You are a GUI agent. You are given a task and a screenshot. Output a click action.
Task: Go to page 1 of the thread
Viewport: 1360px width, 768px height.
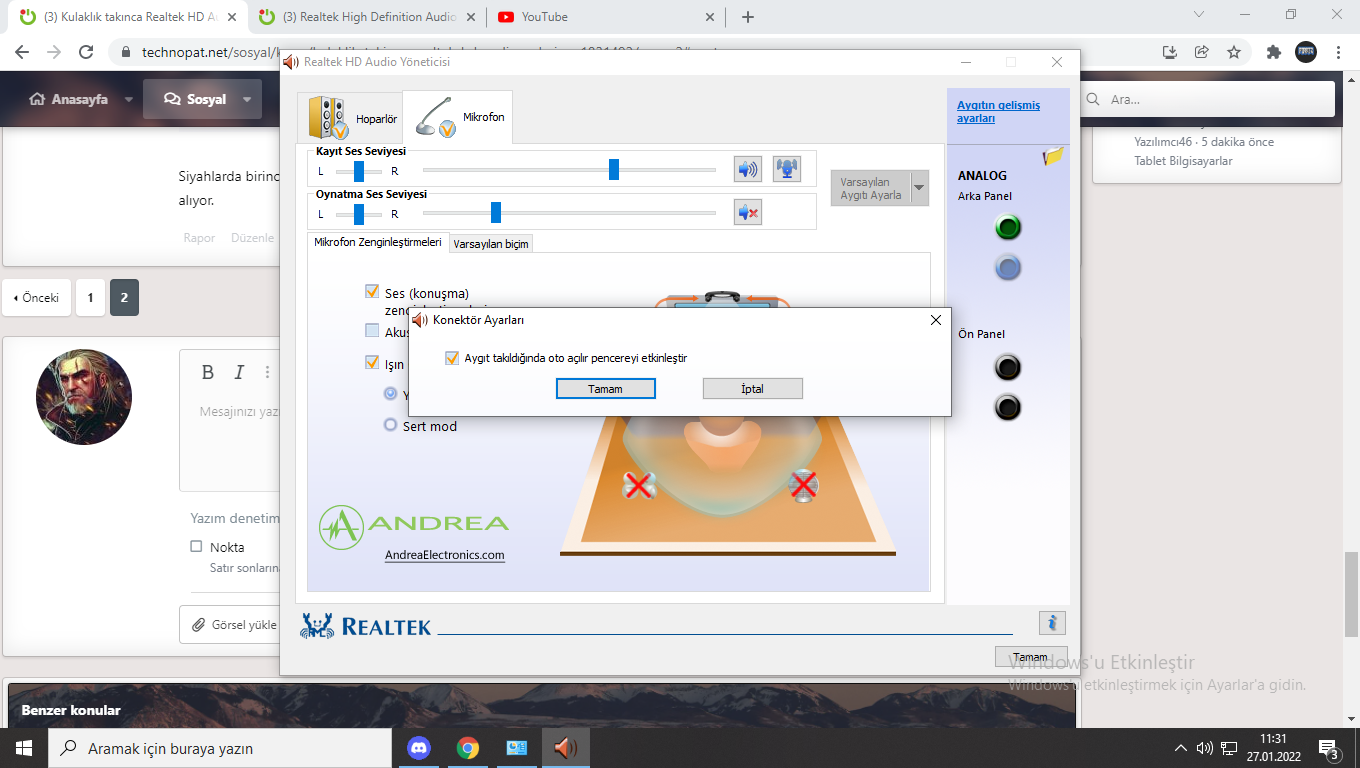coord(90,298)
